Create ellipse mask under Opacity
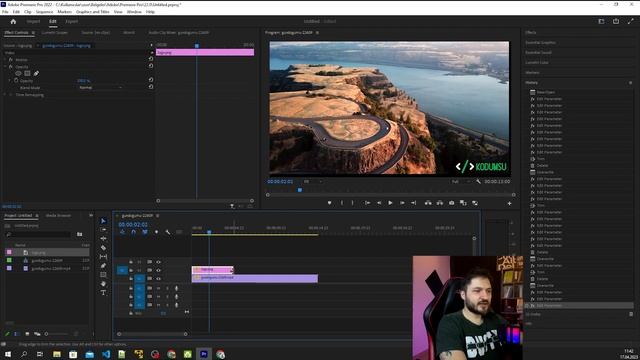The image size is (640, 360). click(x=18, y=73)
